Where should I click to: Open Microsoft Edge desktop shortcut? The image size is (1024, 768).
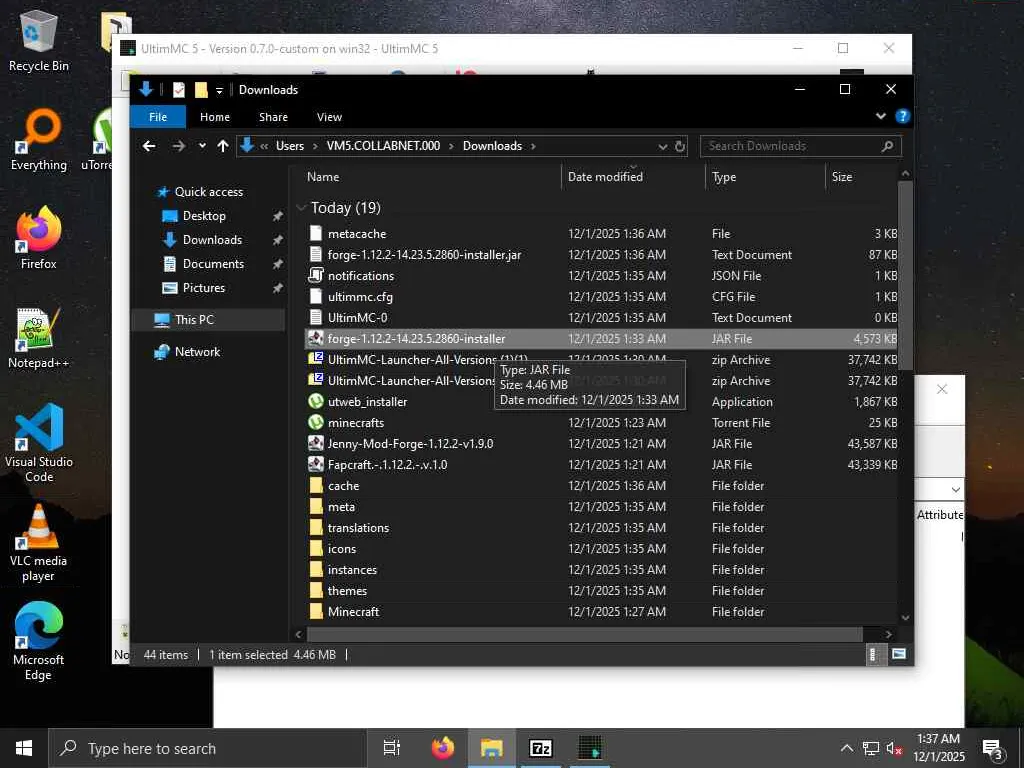(x=39, y=641)
